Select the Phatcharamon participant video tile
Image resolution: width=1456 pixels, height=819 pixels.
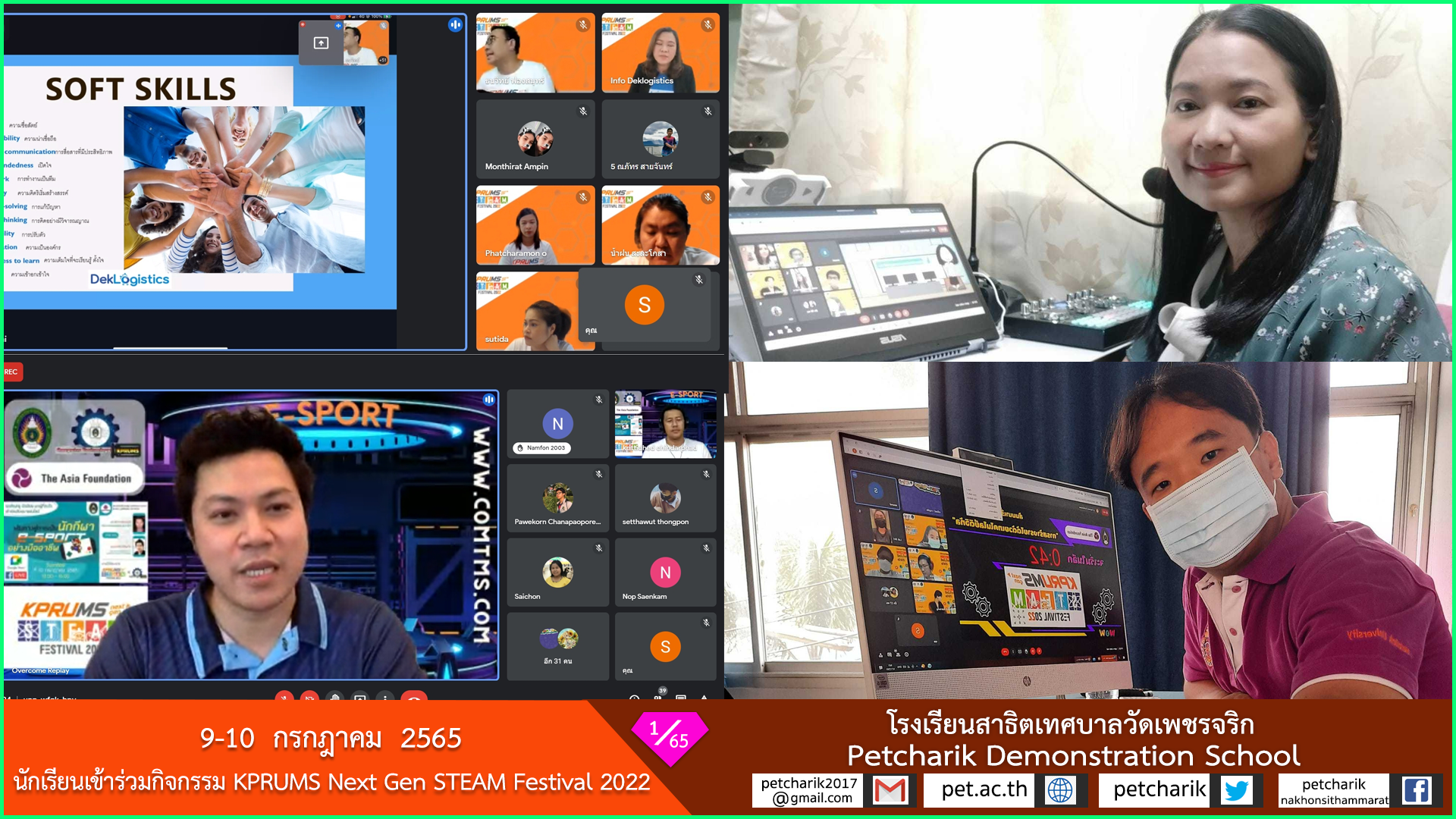point(535,225)
